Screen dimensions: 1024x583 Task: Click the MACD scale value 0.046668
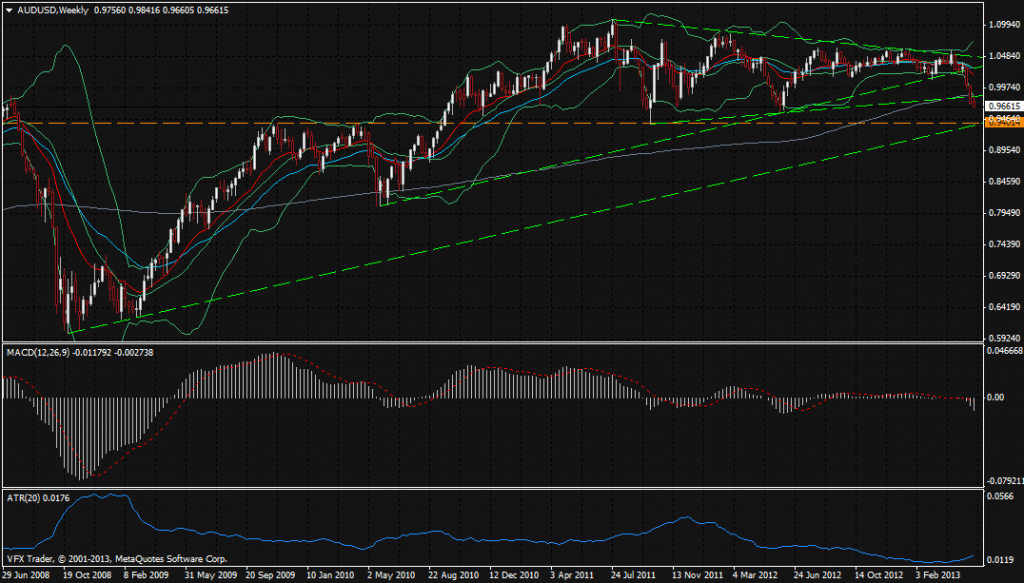pyautogui.click(x=1003, y=353)
